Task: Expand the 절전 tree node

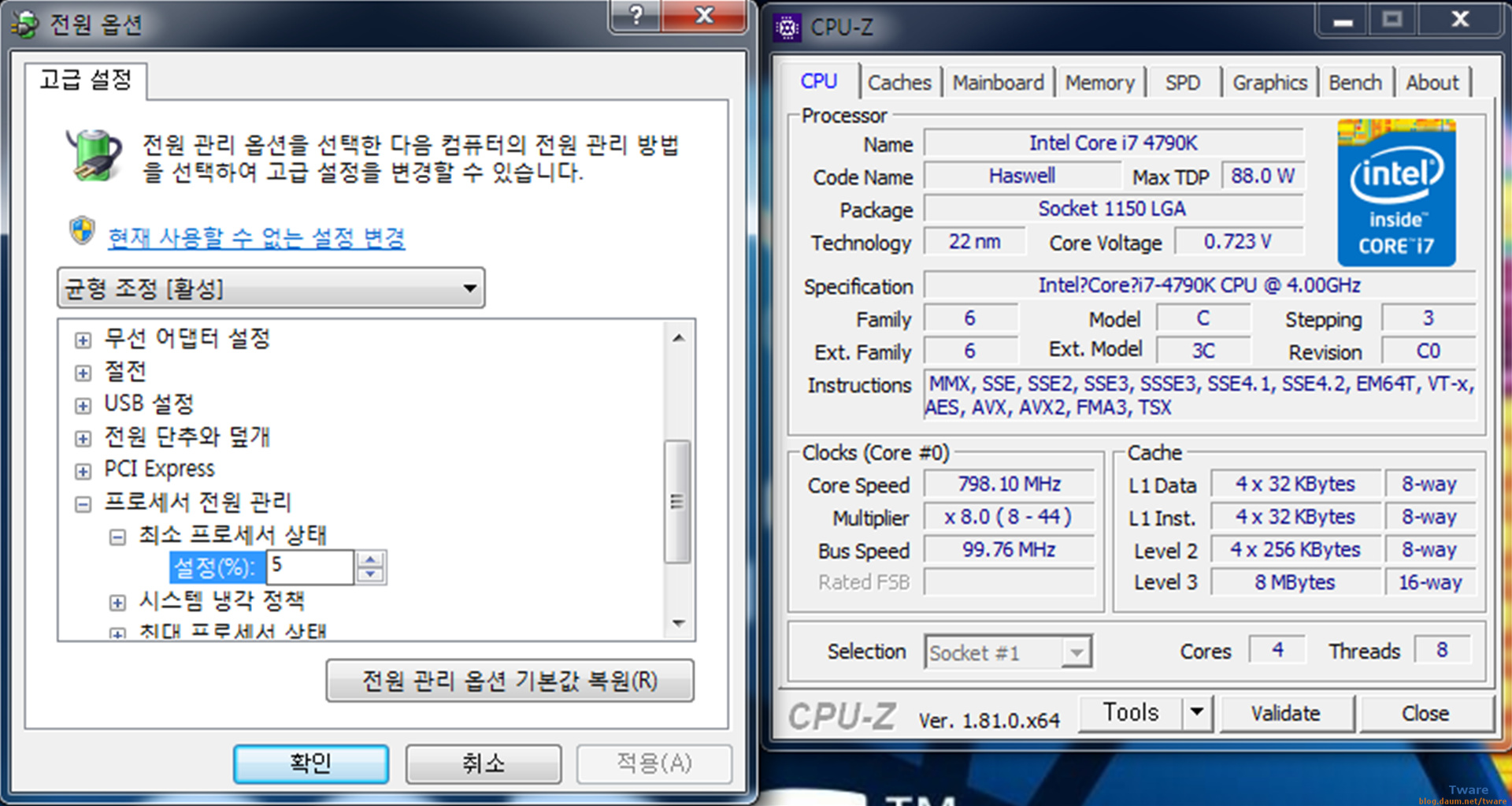Action: point(83,373)
